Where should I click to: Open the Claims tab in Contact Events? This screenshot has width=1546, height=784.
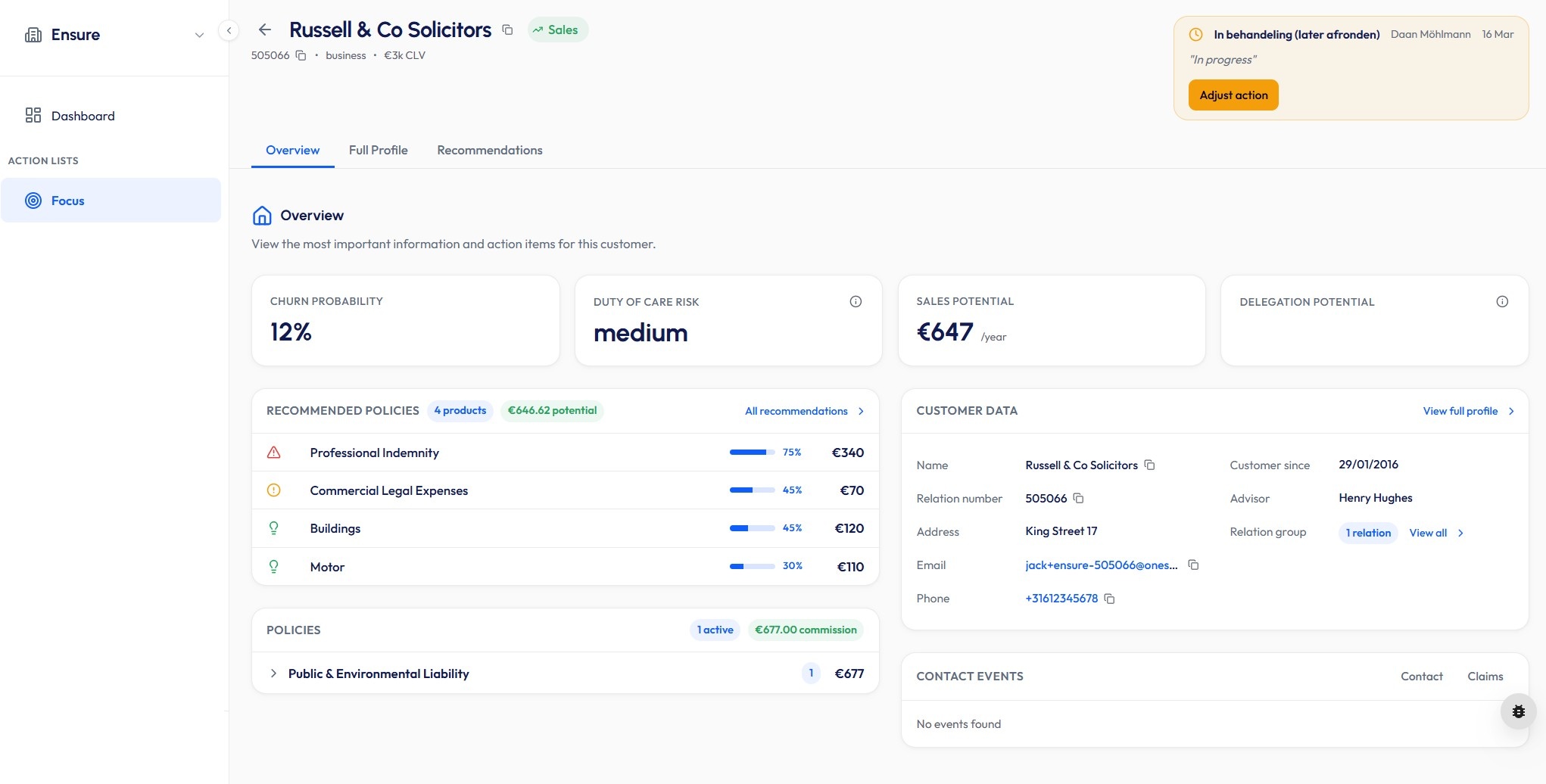click(x=1485, y=676)
